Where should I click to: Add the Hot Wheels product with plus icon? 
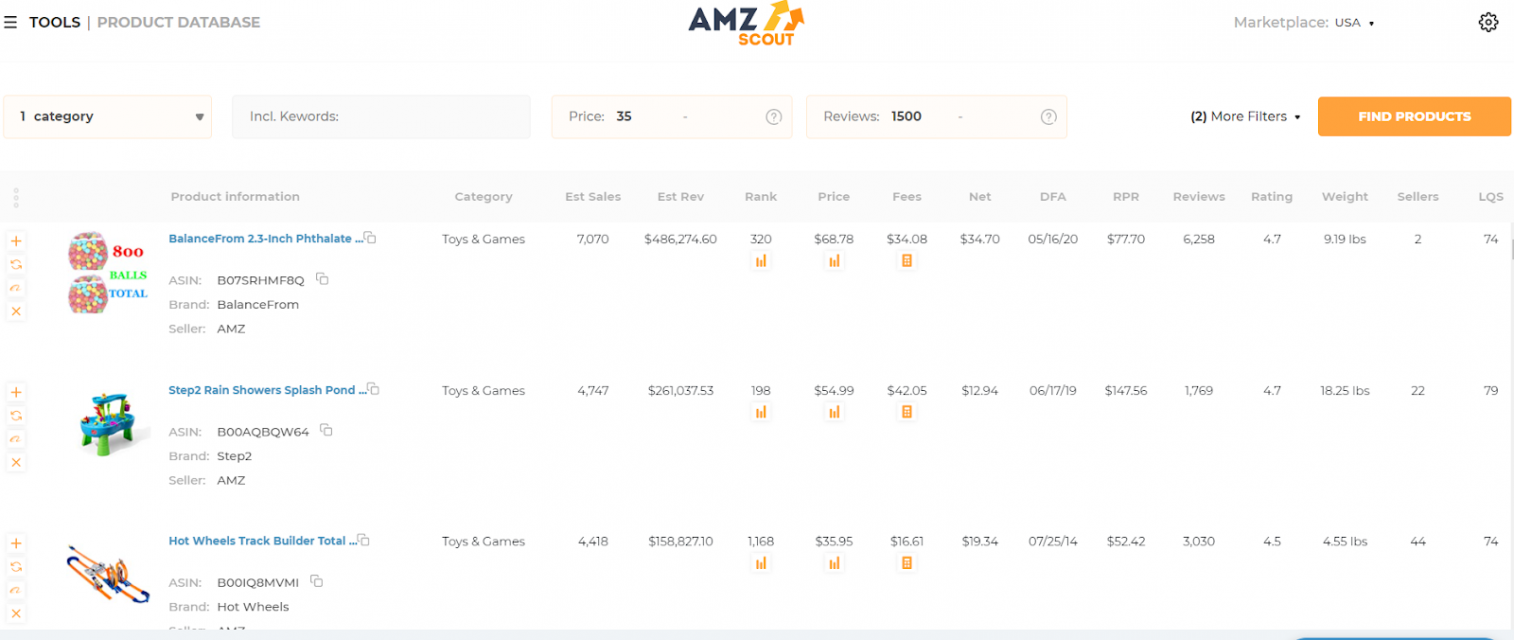(x=16, y=543)
